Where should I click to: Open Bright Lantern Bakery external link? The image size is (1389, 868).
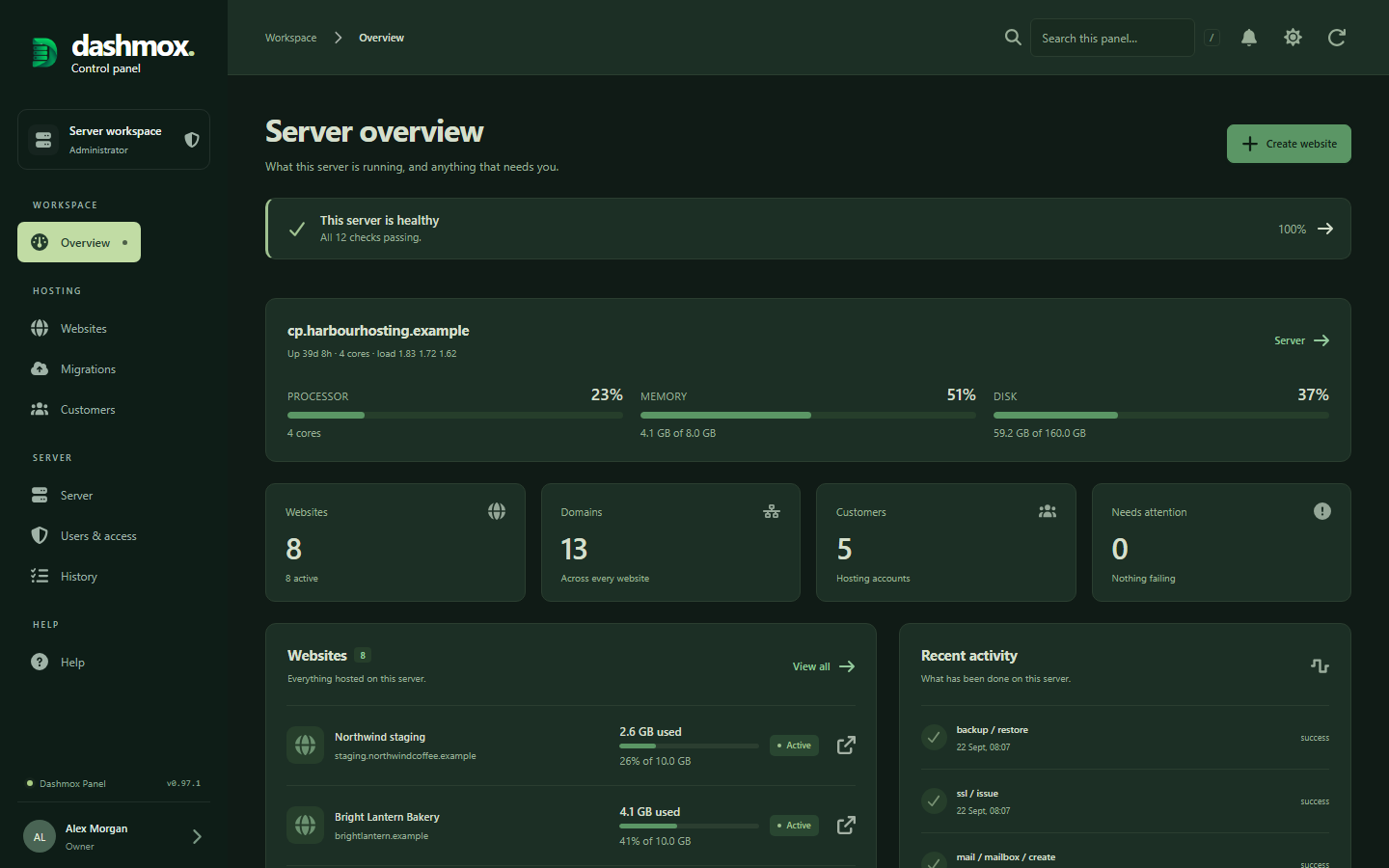[846, 826]
